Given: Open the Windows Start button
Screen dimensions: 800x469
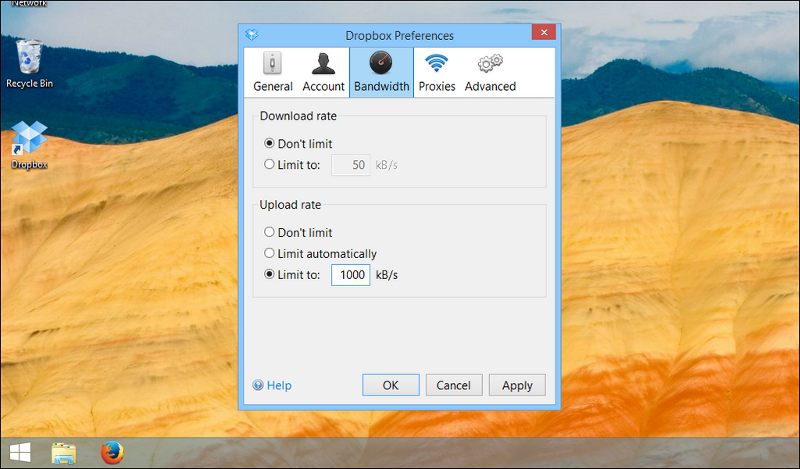Looking at the screenshot, I should click(19, 453).
